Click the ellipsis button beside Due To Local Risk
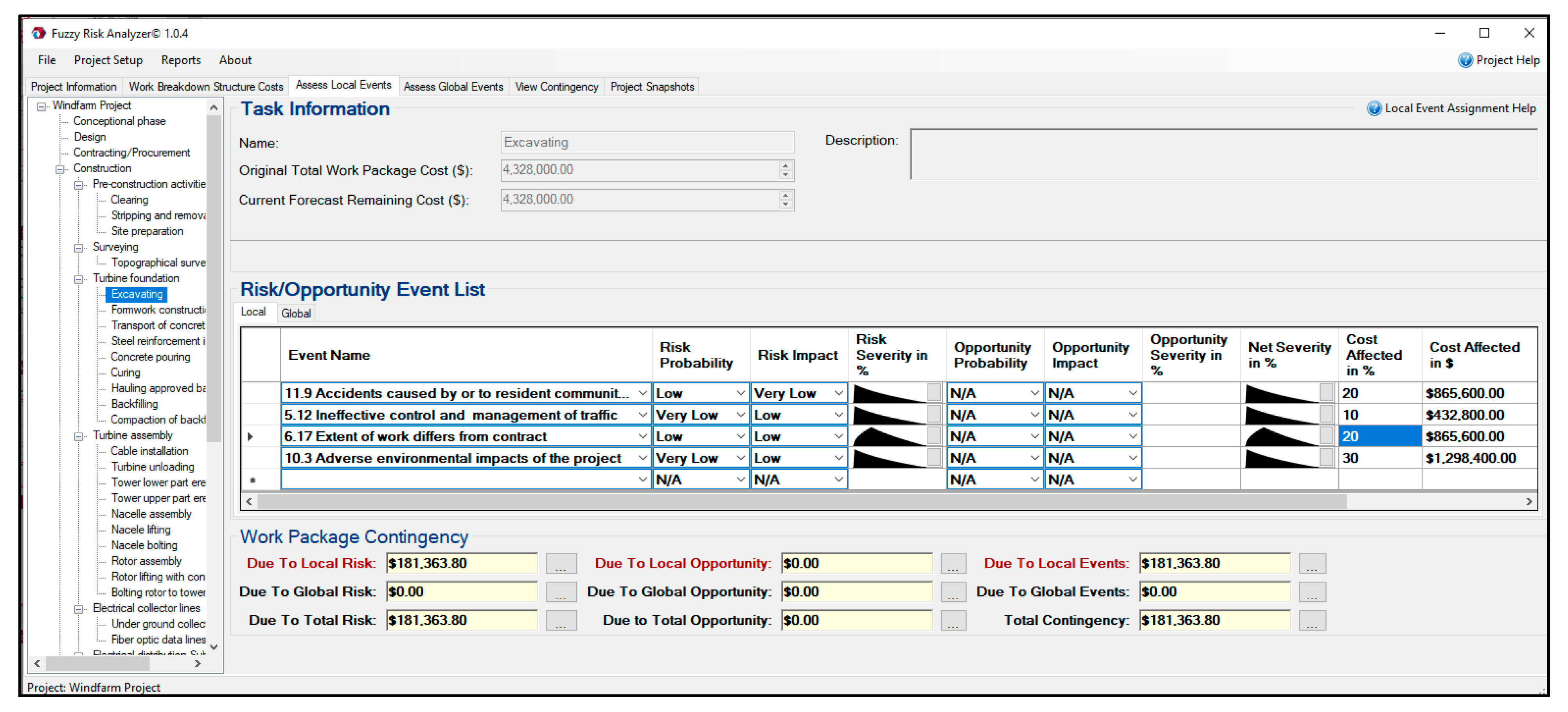Viewport: 1568px width, 712px height. [x=561, y=563]
